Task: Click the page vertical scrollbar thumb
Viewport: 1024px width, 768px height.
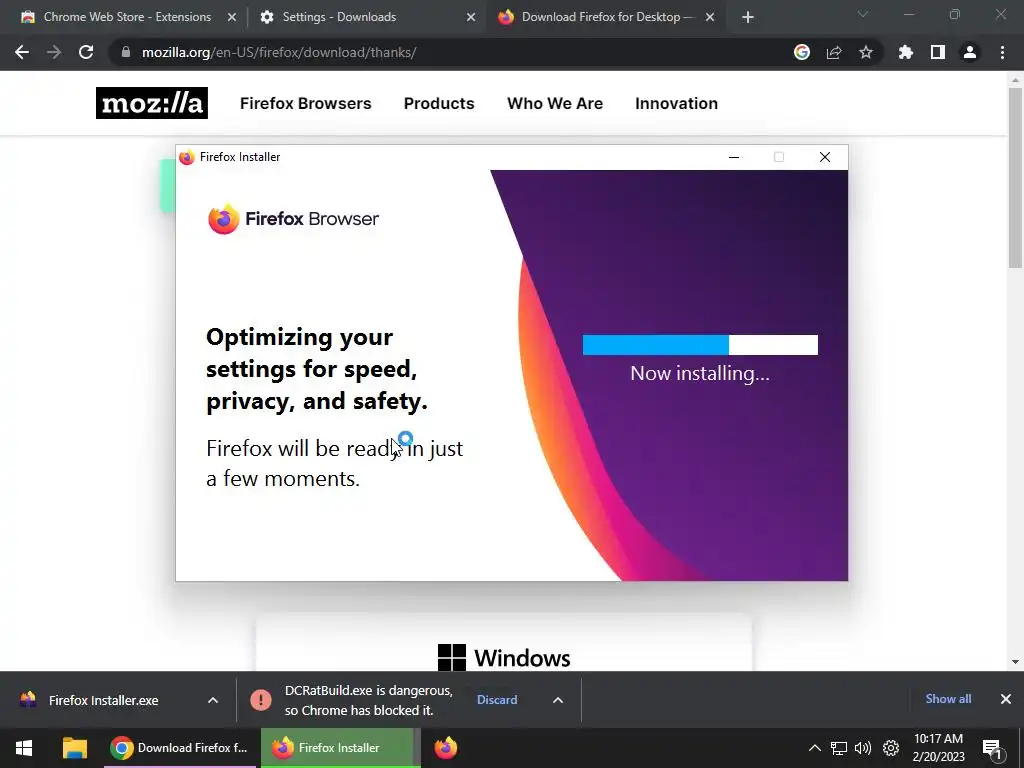Action: click(1015, 178)
